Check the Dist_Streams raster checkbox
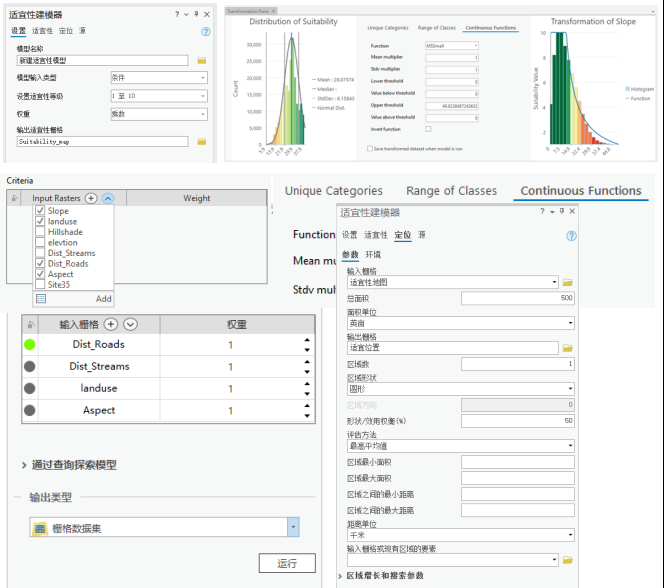 tap(40, 253)
